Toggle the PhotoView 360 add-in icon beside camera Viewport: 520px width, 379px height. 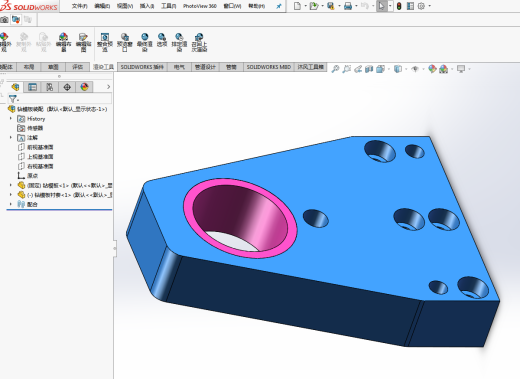click(x=16, y=20)
